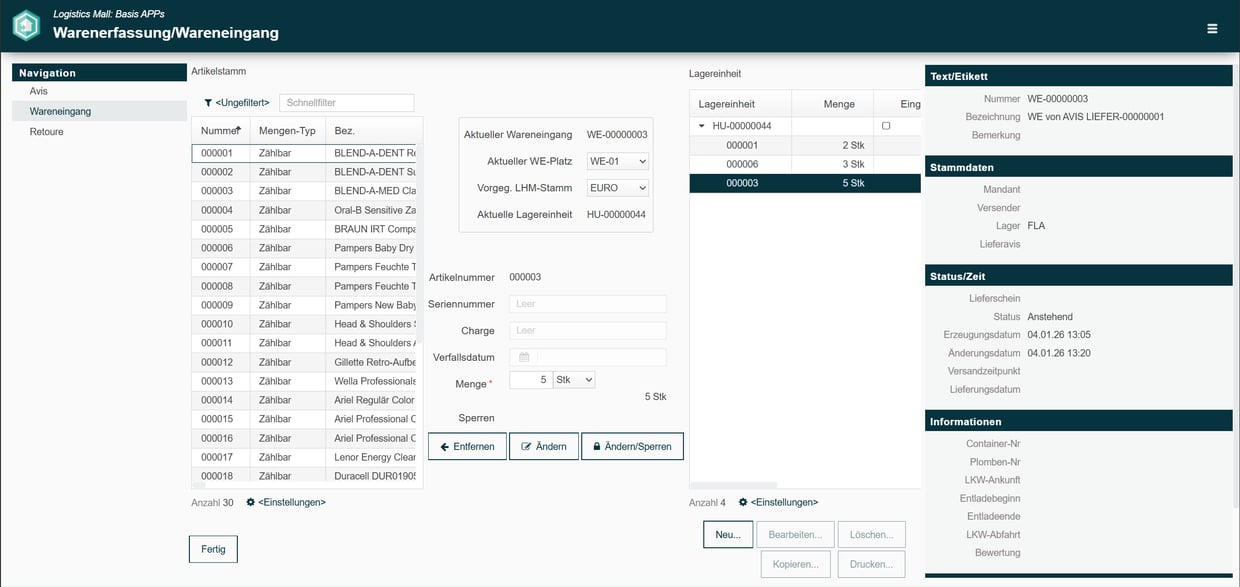
Task: Open the Menge unit Stk dropdown
Action: [574, 380]
